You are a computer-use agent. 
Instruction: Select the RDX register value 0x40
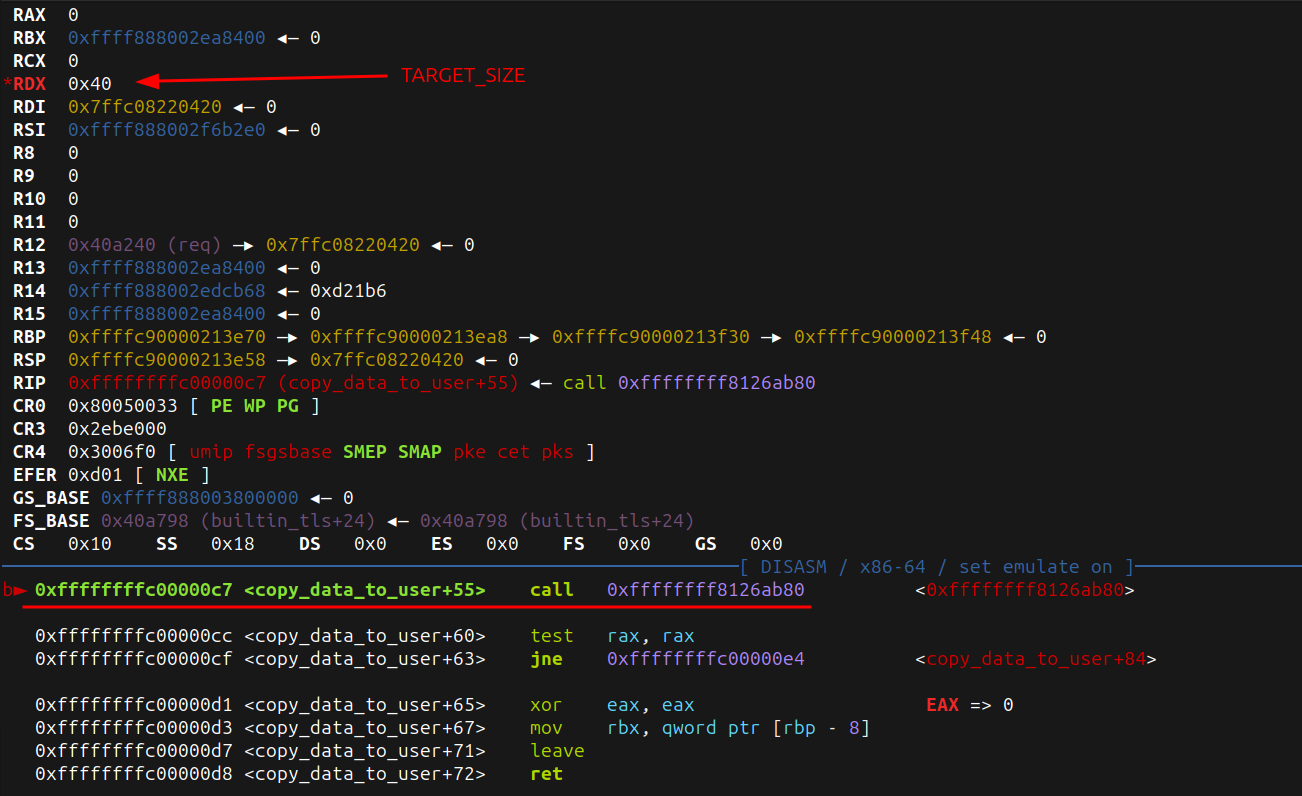90,84
